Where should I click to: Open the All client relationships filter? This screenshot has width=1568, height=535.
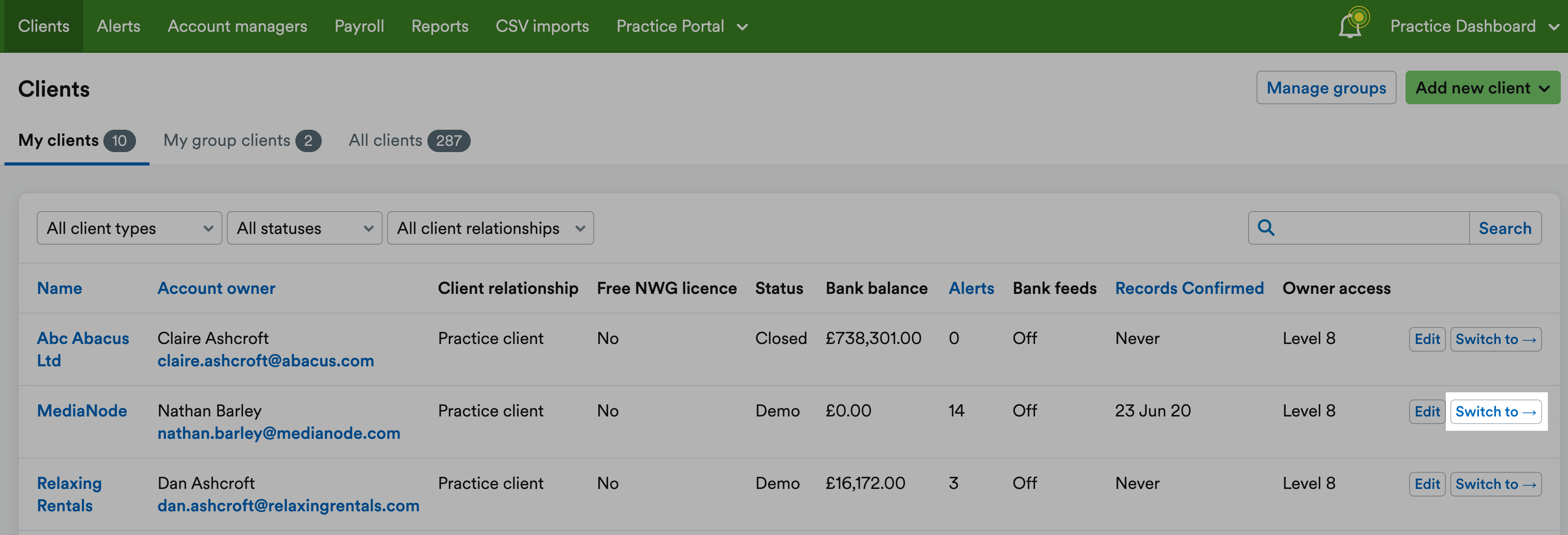point(490,228)
